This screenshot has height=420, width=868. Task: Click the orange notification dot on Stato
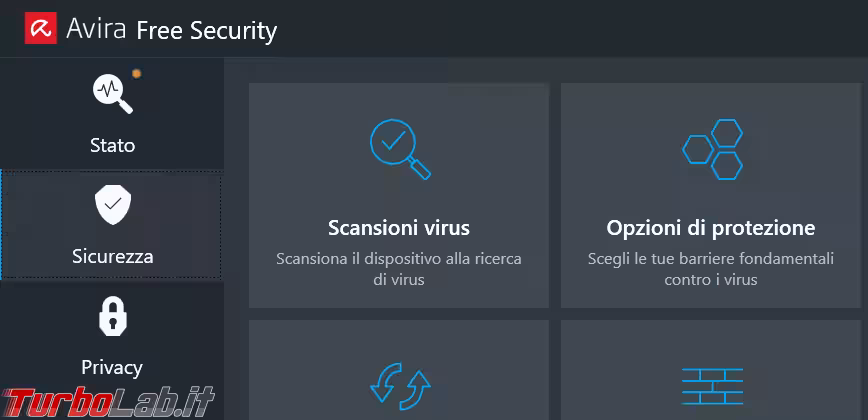[x=136, y=73]
